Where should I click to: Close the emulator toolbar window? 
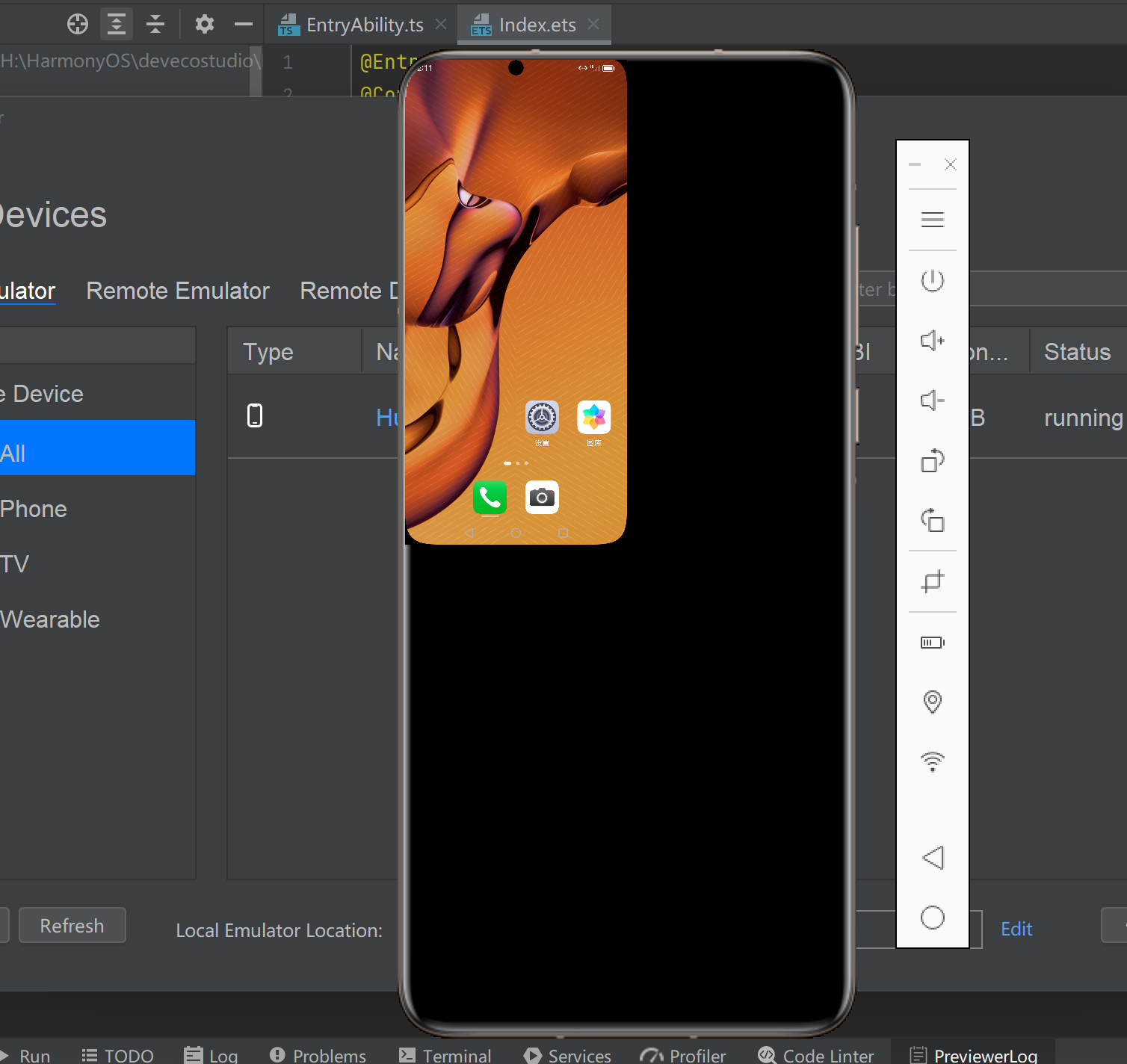click(951, 164)
